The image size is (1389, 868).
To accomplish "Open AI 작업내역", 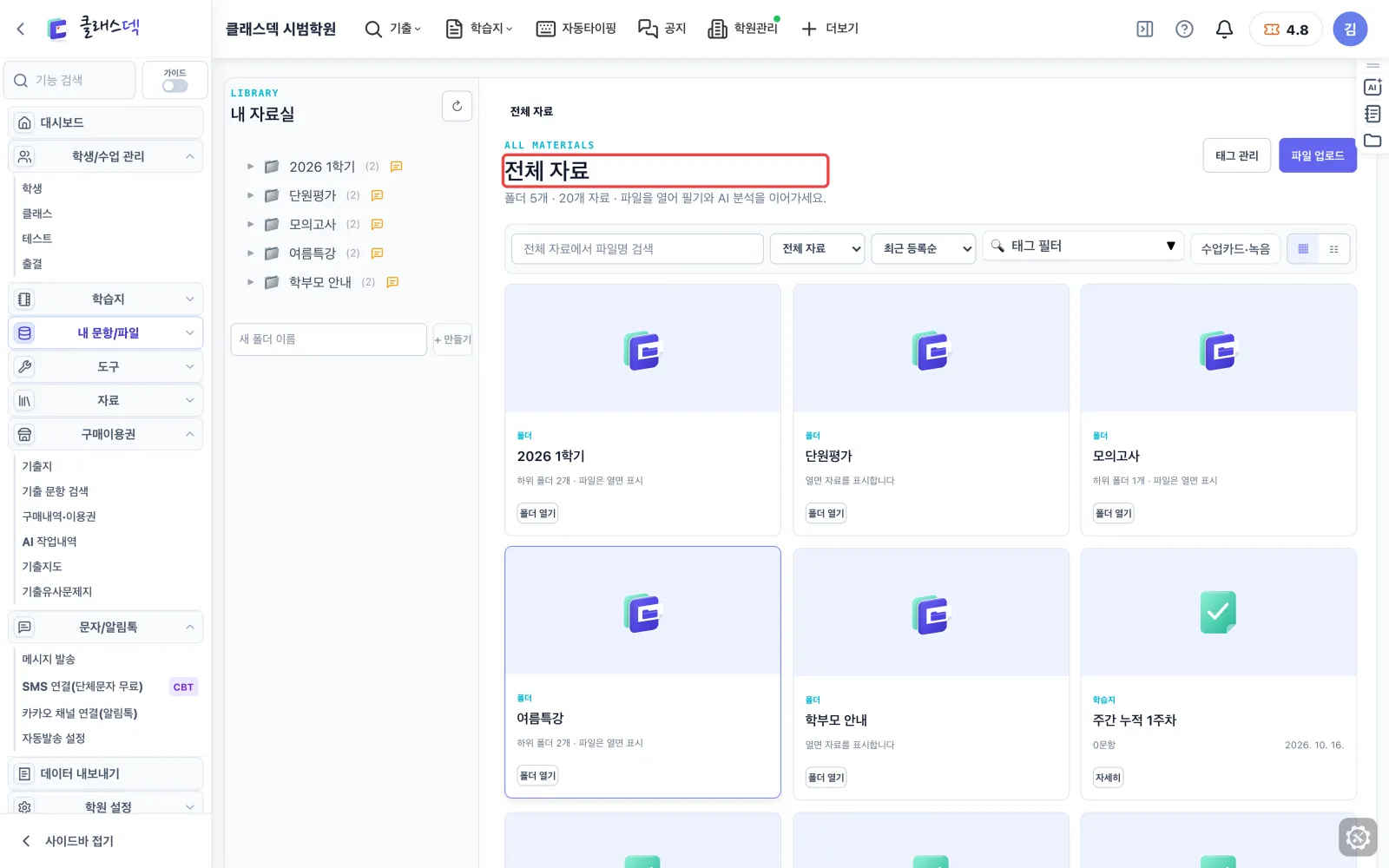I will click(49, 542).
